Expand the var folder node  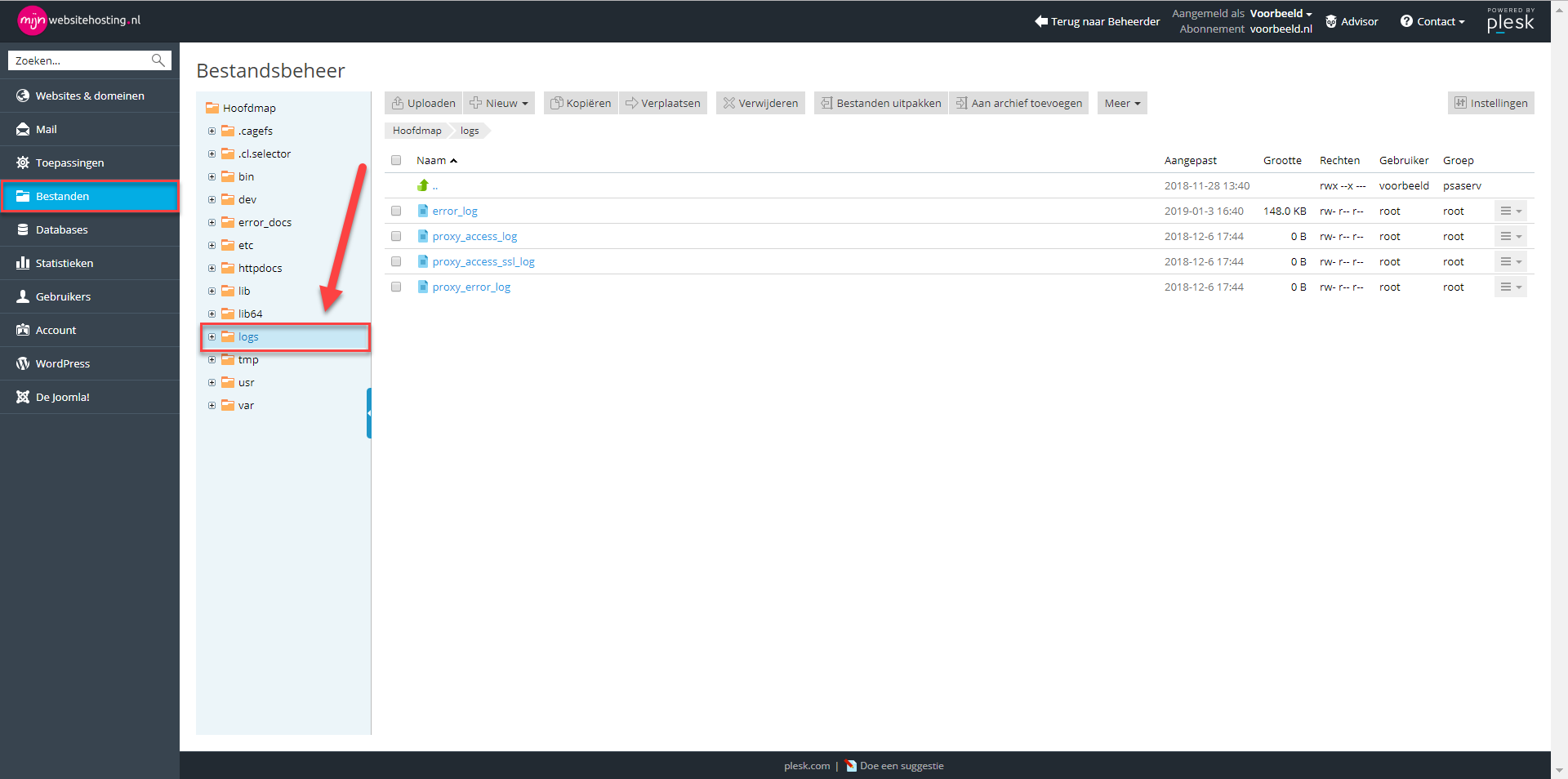click(x=212, y=405)
